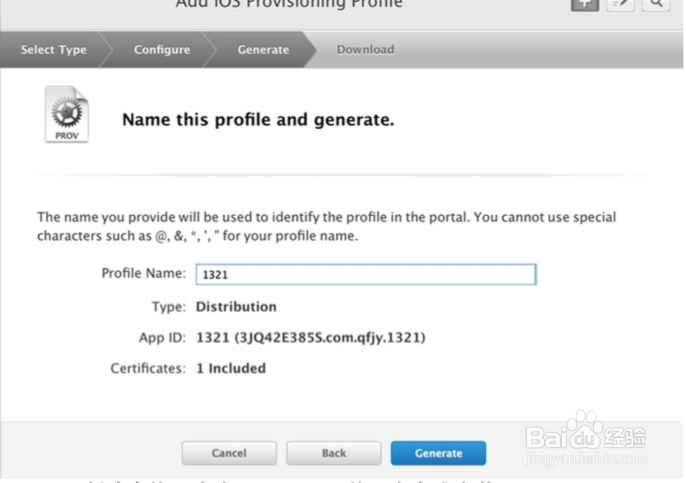Click the App ID value text
The height and width of the screenshot is (483, 686).
tap(311, 338)
